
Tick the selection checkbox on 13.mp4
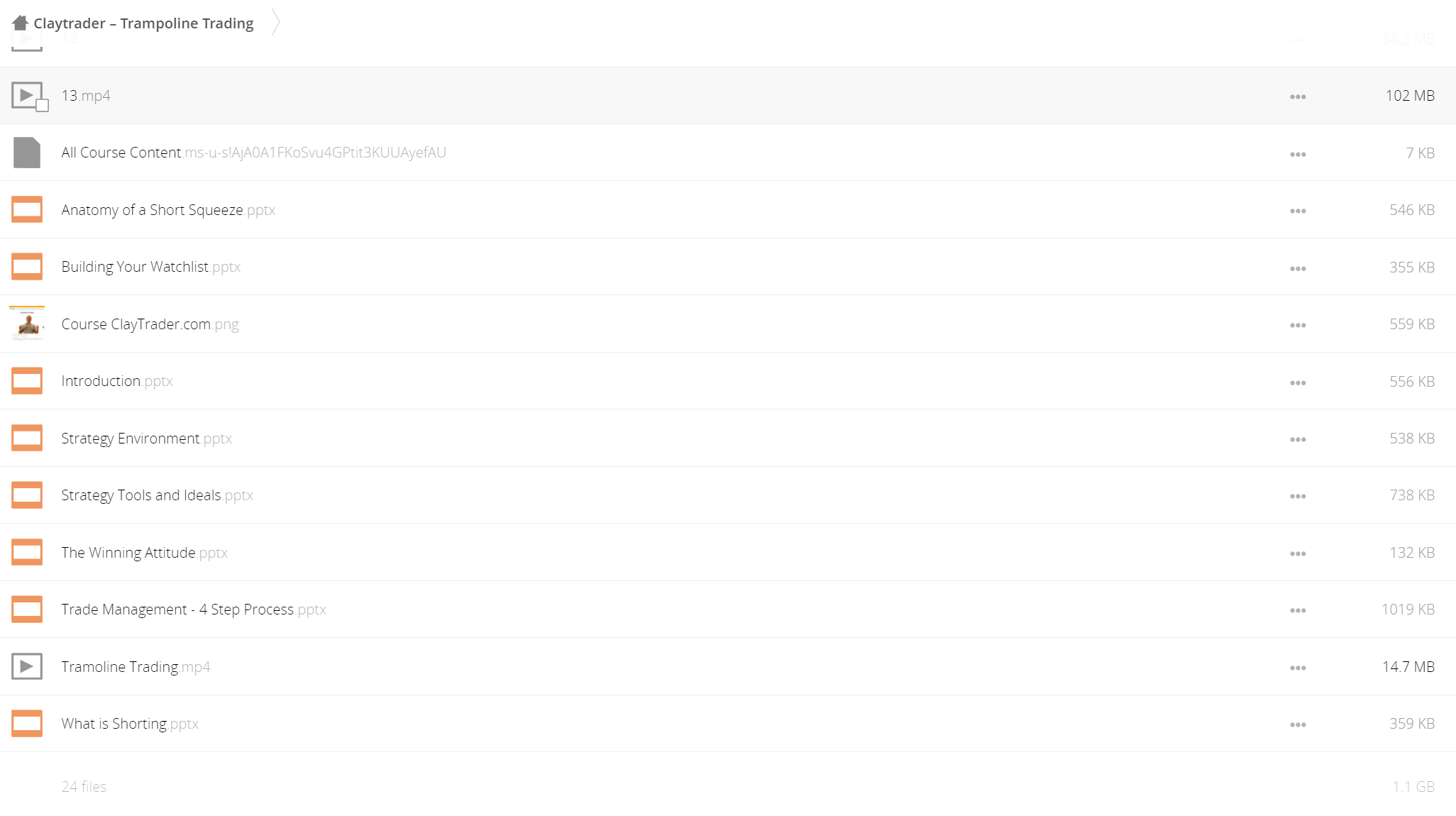pyautogui.click(x=43, y=106)
